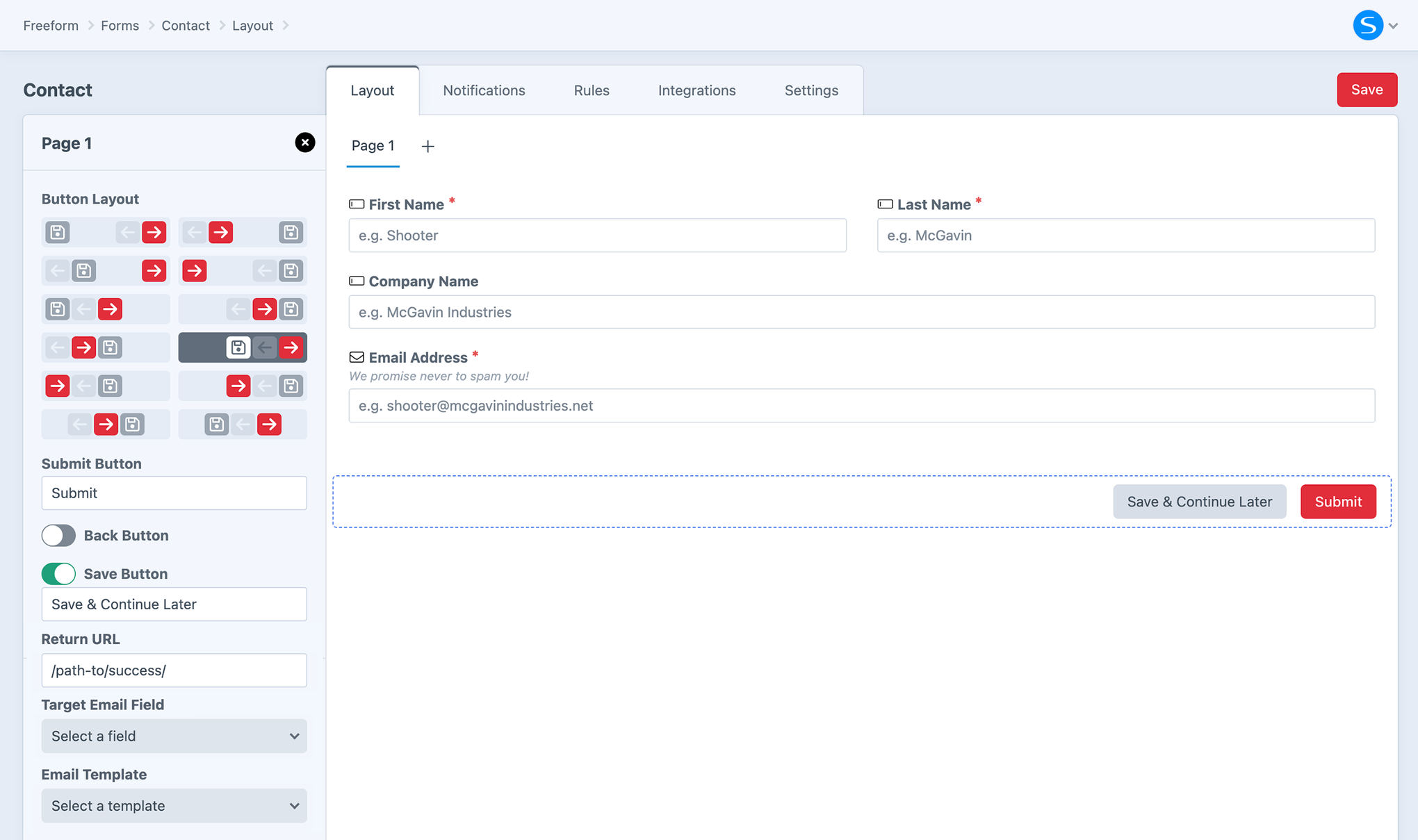1418x840 pixels.
Task: Close the Page 1 settings panel
Action: pyautogui.click(x=305, y=142)
